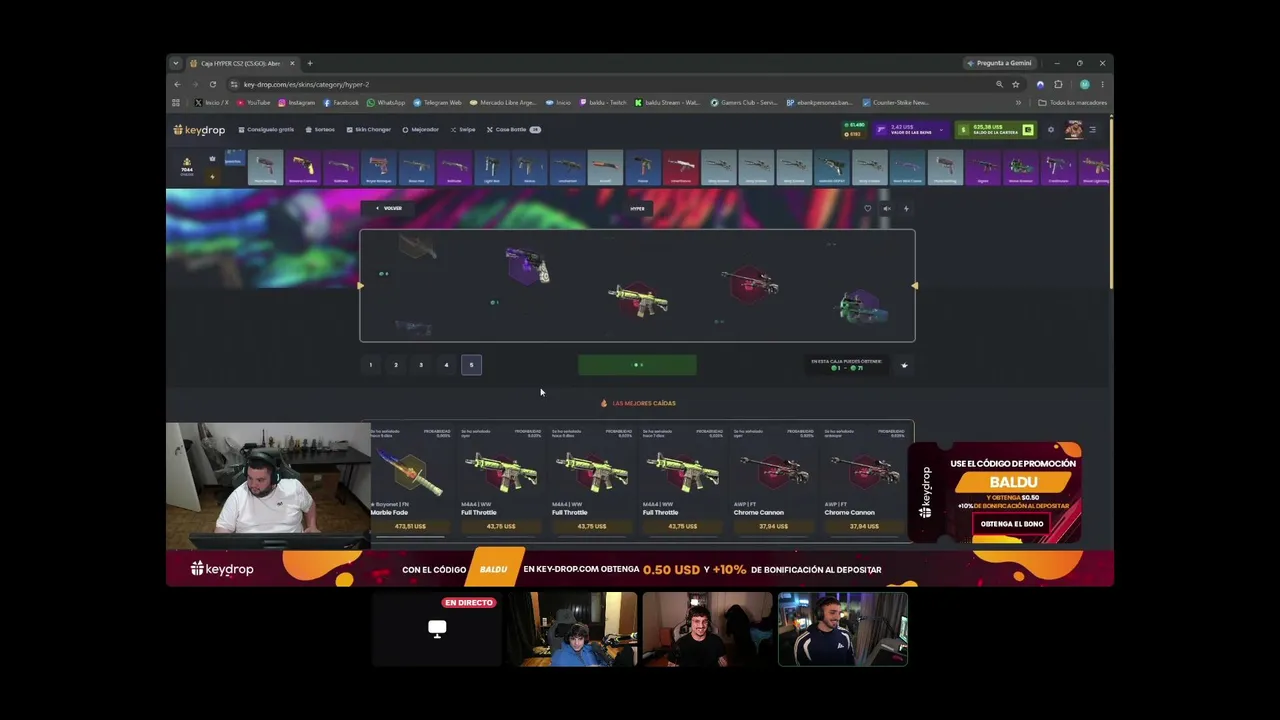The height and width of the screenshot is (720, 1280).
Task: Toggle fast opening lightning icon
Action: coord(906,209)
